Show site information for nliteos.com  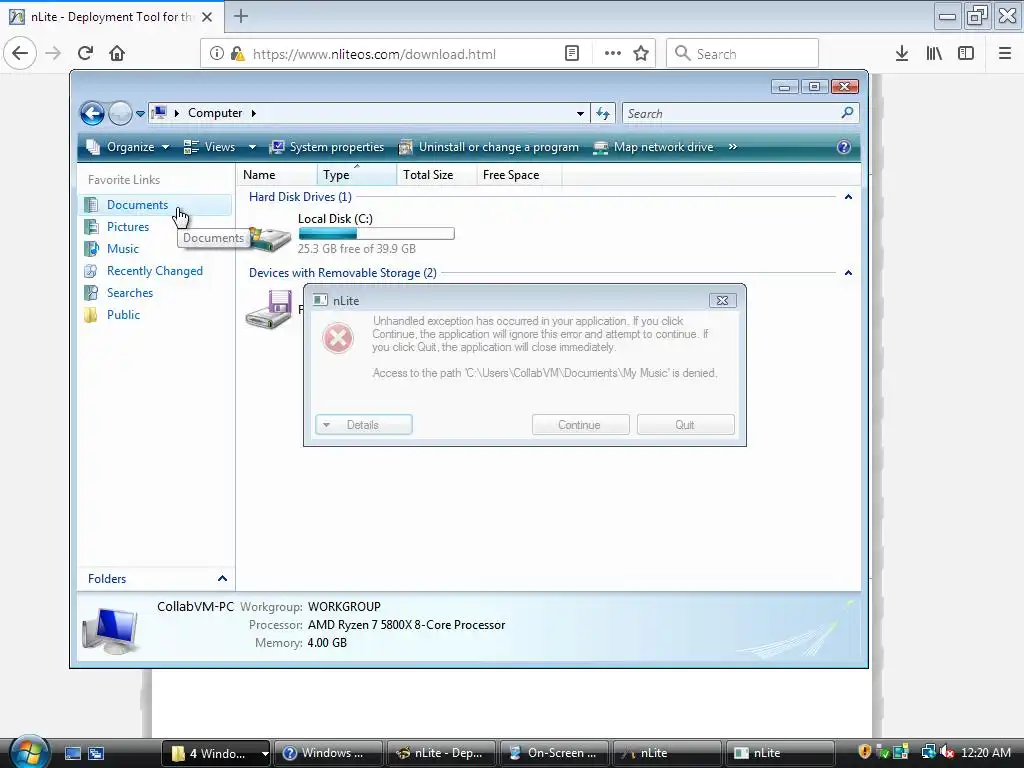[x=217, y=54]
